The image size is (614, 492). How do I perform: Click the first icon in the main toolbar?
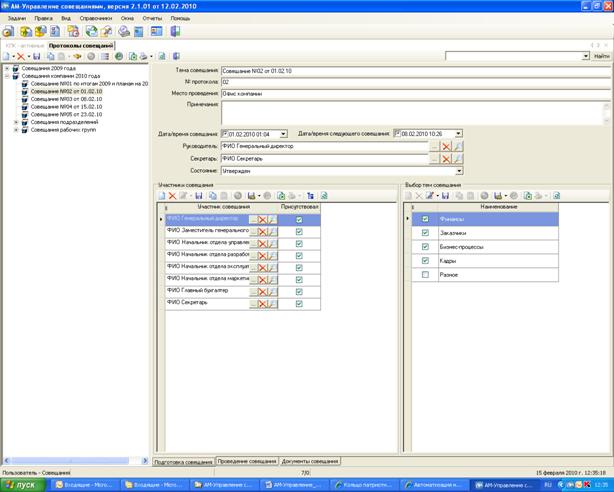click(x=9, y=31)
